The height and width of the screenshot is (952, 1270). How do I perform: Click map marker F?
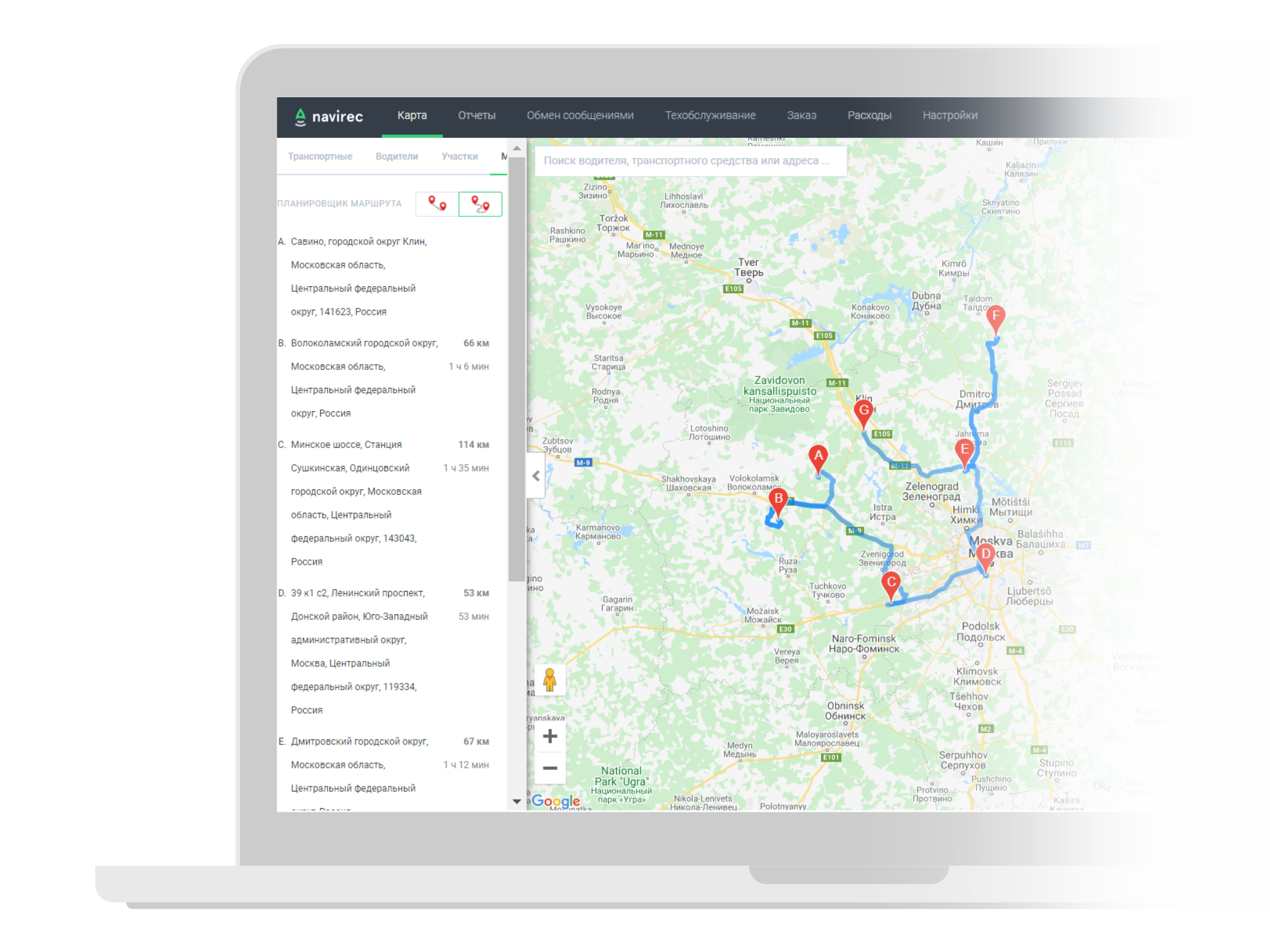tap(996, 320)
